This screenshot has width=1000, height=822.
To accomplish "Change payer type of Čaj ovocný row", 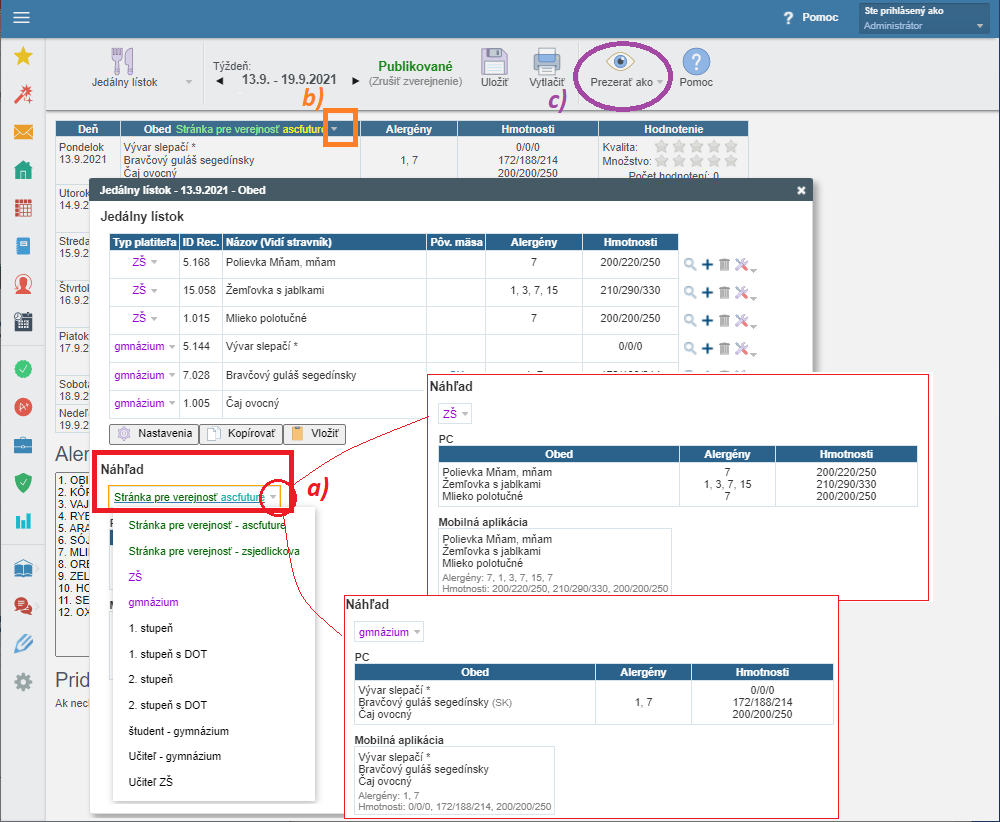I will (x=145, y=403).
